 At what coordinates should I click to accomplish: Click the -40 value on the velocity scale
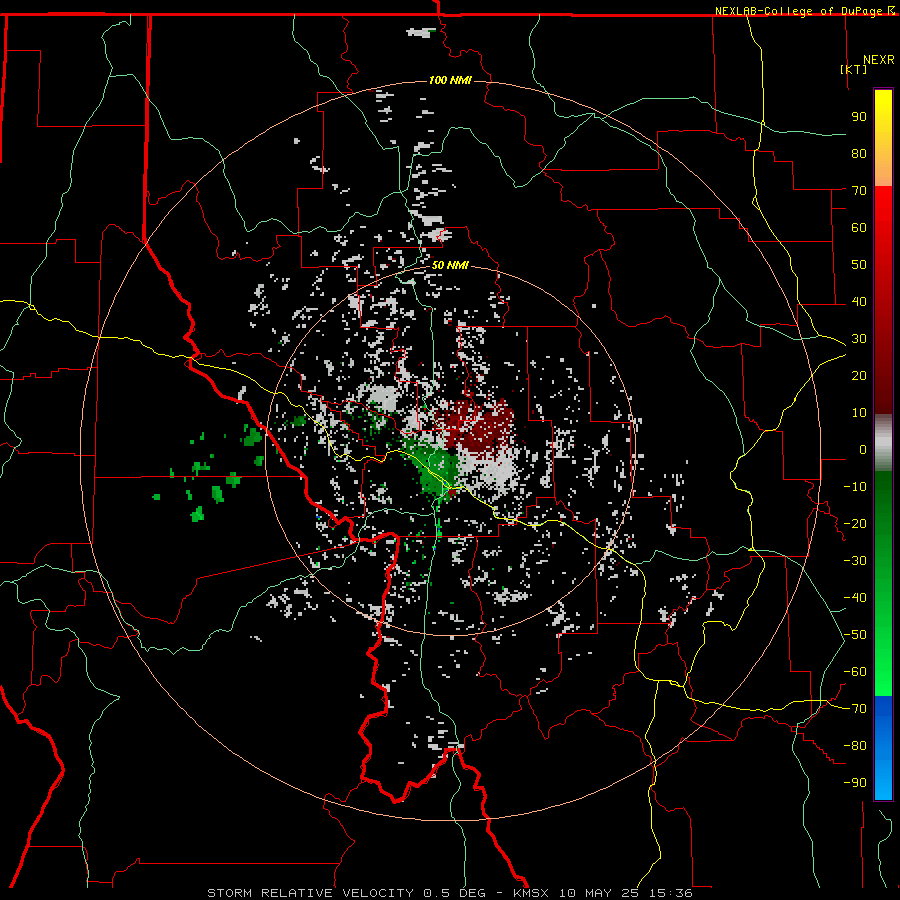[855, 598]
